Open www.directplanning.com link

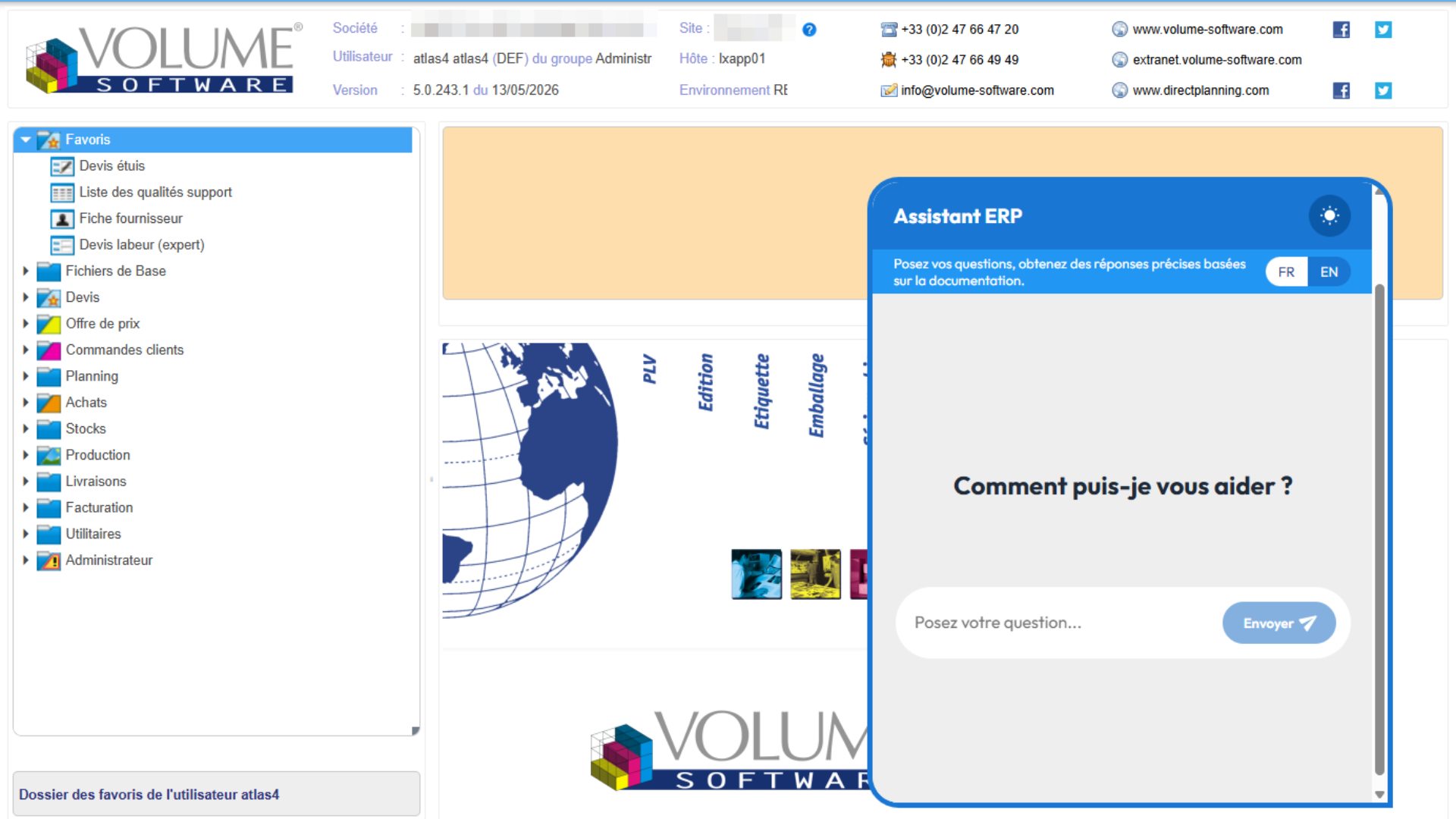click(x=1200, y=90)
